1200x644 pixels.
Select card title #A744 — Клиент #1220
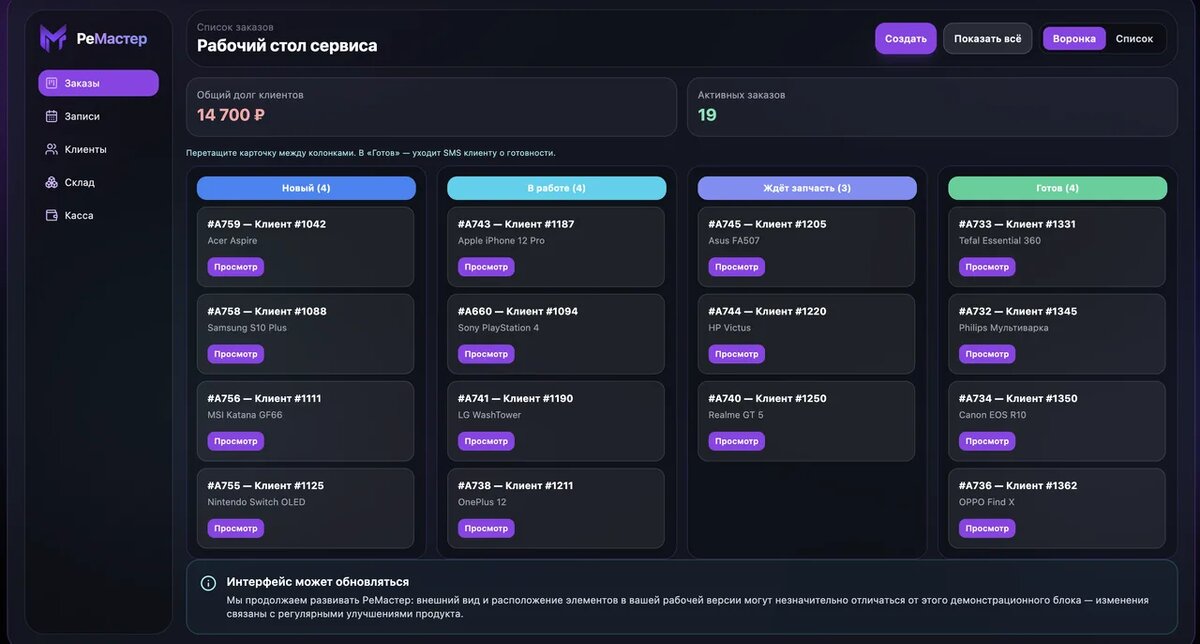coord(768,311)
